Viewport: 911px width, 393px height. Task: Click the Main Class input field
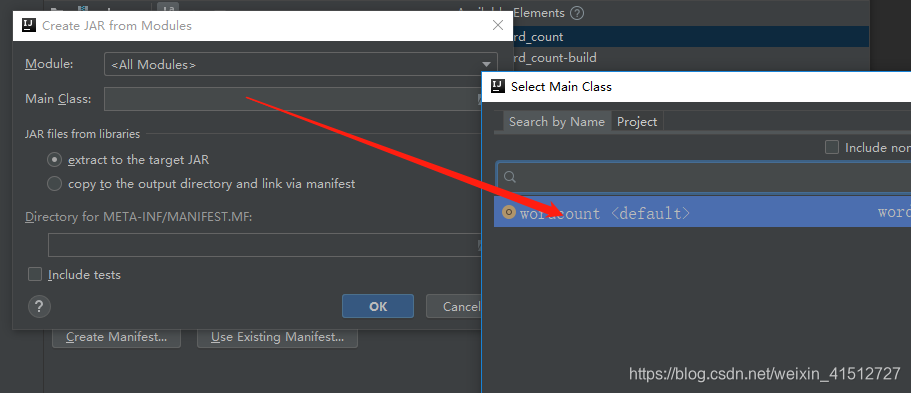[x=293, y=99]
